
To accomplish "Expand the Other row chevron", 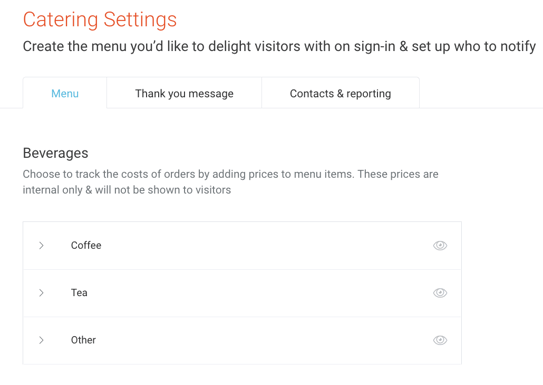I will click(x=41, y=340).
